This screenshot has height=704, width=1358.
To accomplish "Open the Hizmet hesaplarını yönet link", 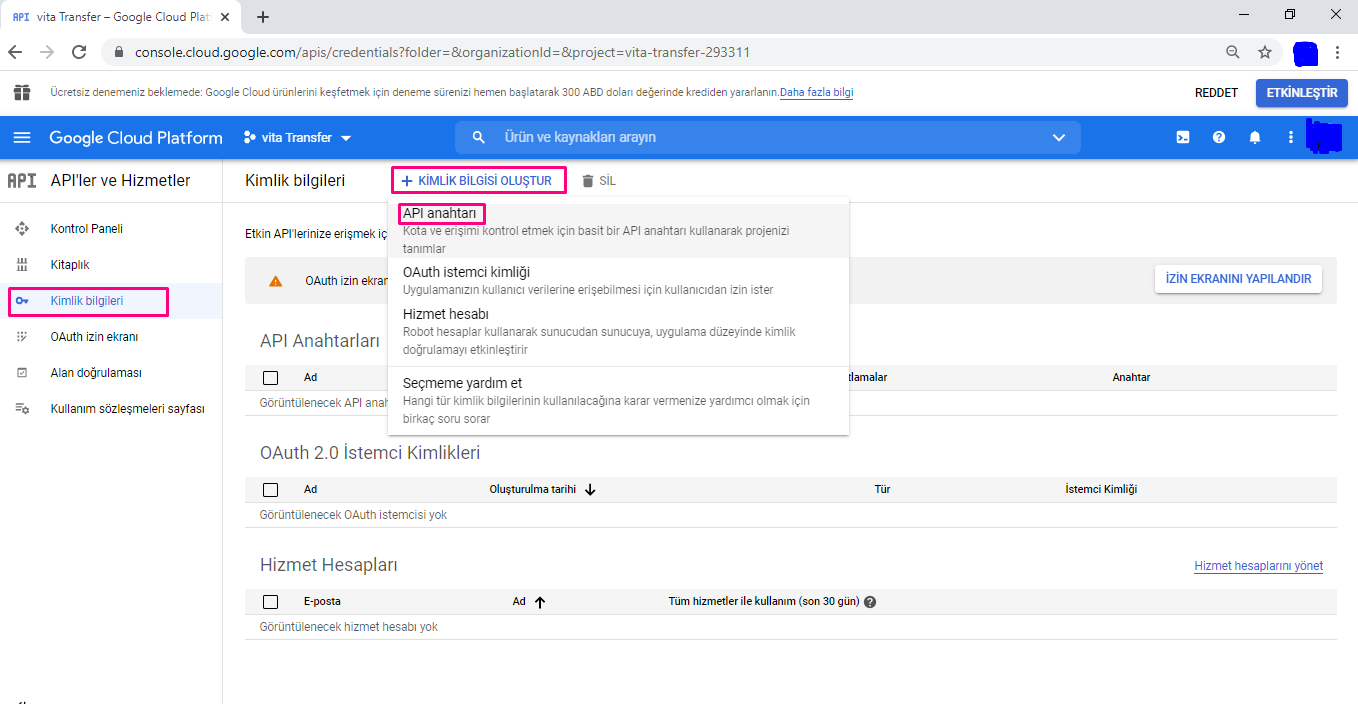I will [1258, 566].
